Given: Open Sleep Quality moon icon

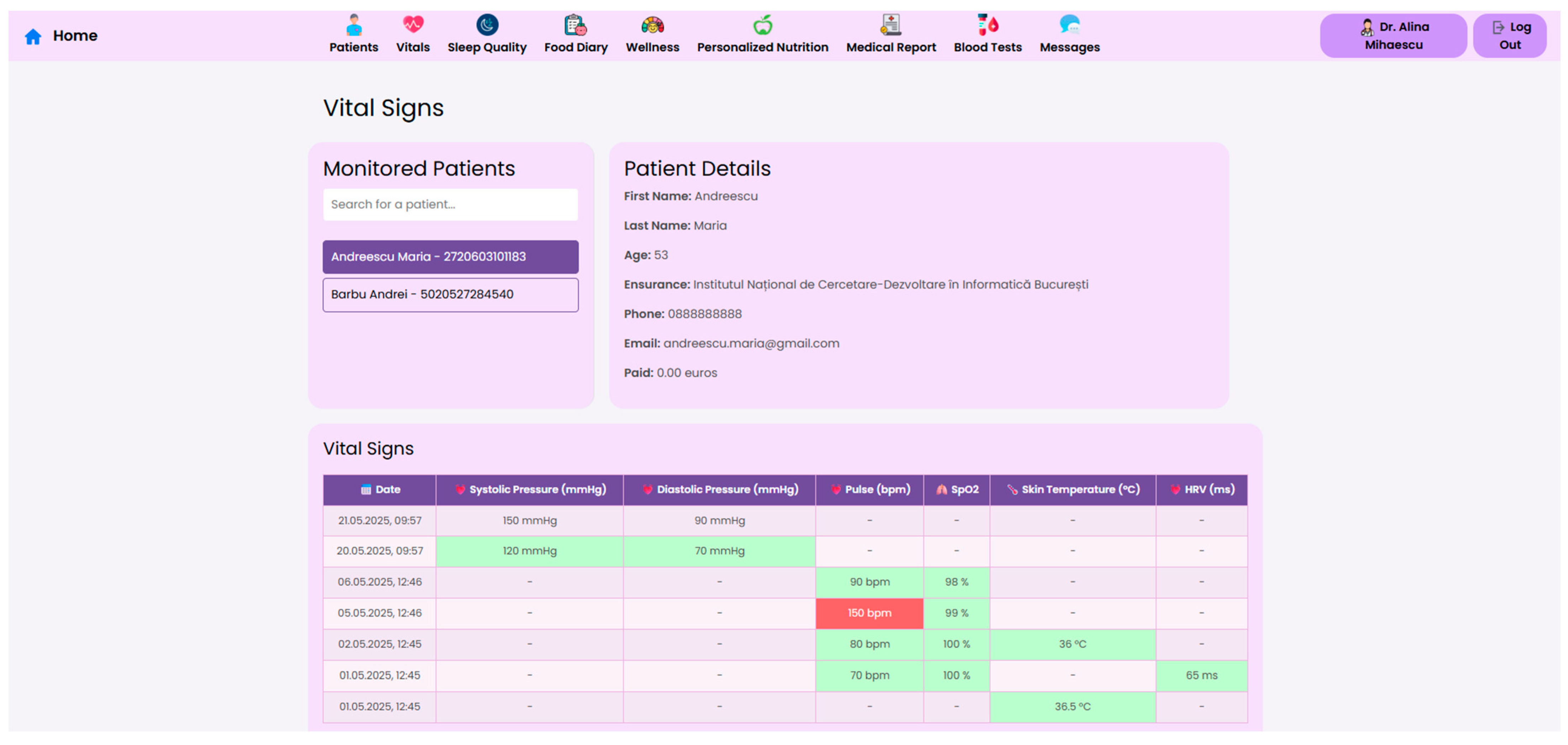Looking at the screenshot, I should (x=487, y=25).
